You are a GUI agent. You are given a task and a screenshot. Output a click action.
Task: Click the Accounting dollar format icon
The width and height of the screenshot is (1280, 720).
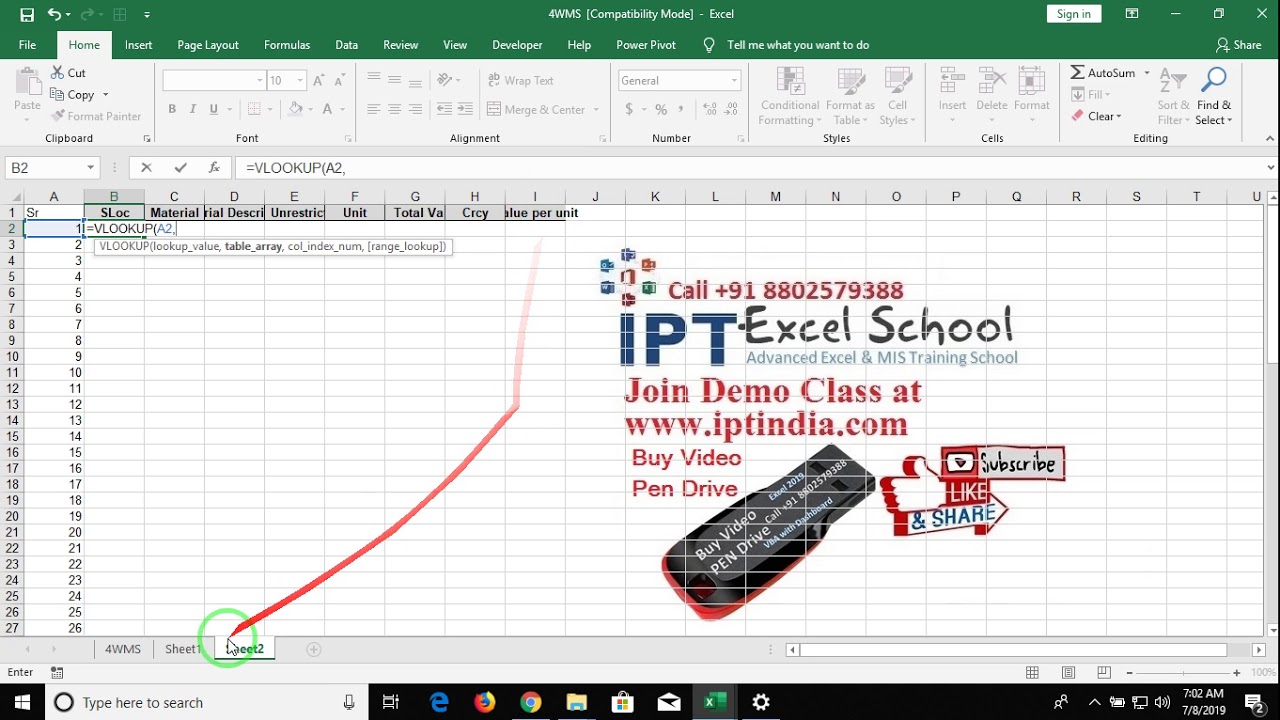pyautogui.click(x=629, y=109)
